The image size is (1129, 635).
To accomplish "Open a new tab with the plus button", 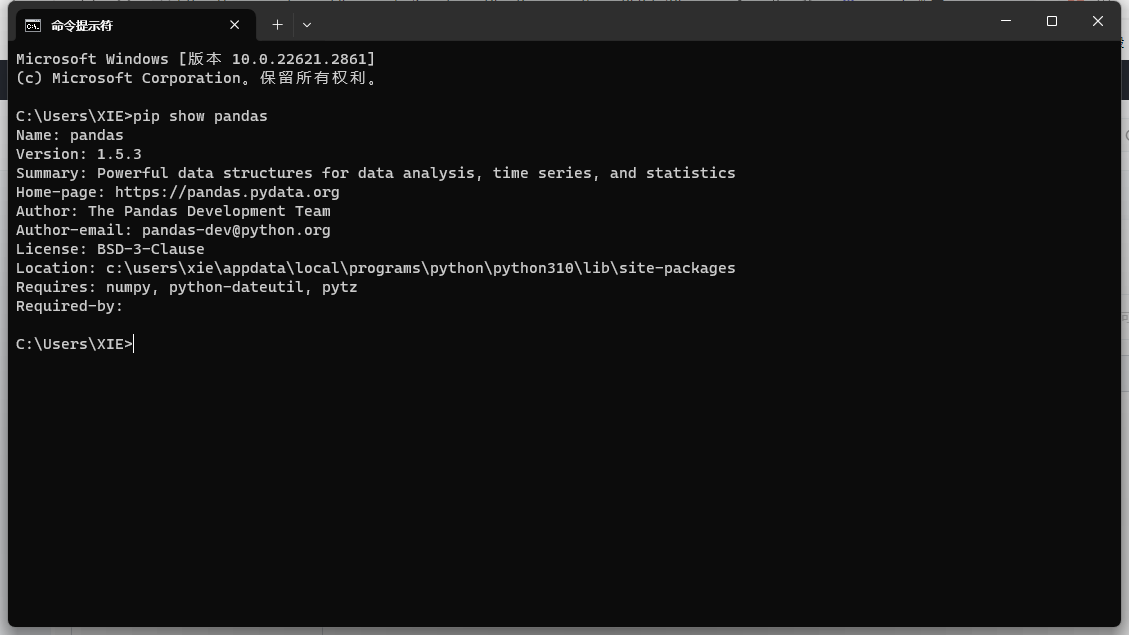I will [277, 24].
